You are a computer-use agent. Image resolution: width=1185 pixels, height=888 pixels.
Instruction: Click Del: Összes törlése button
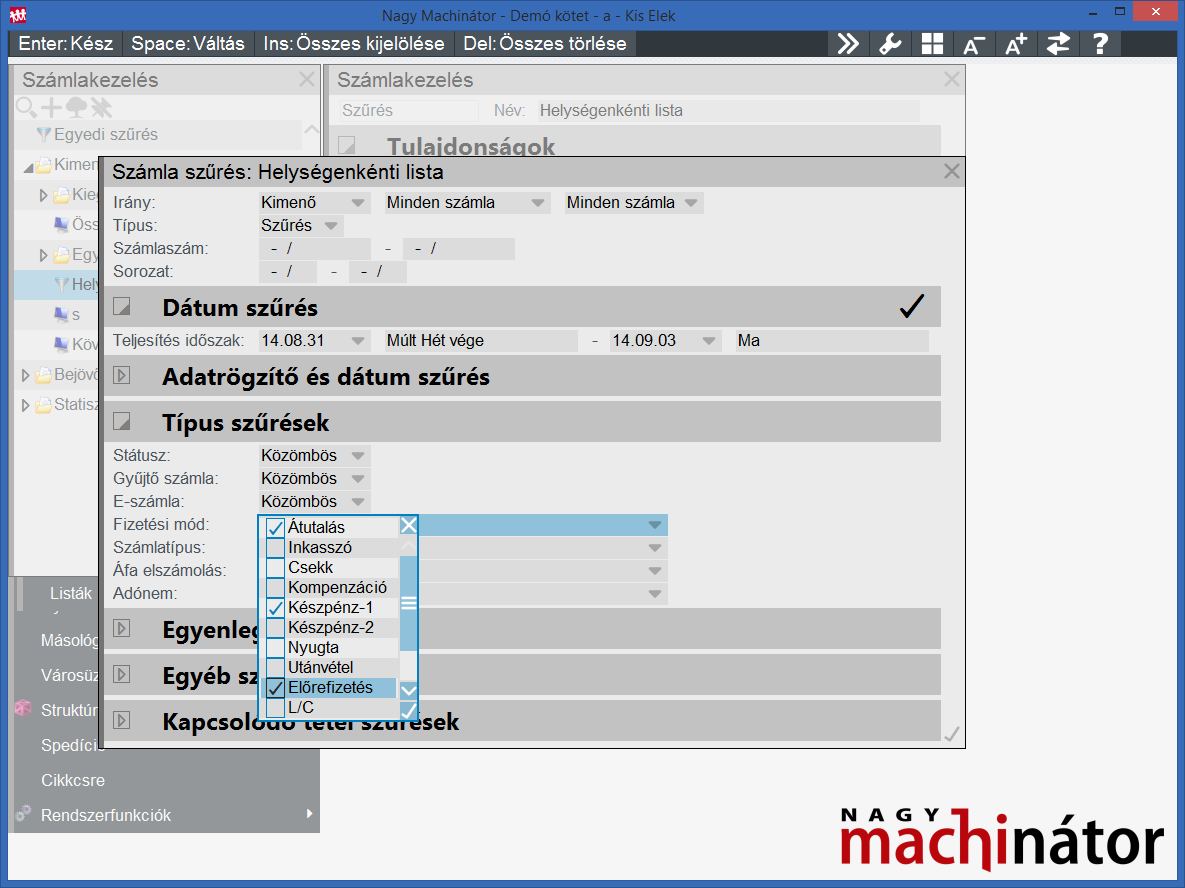(545, 44)
